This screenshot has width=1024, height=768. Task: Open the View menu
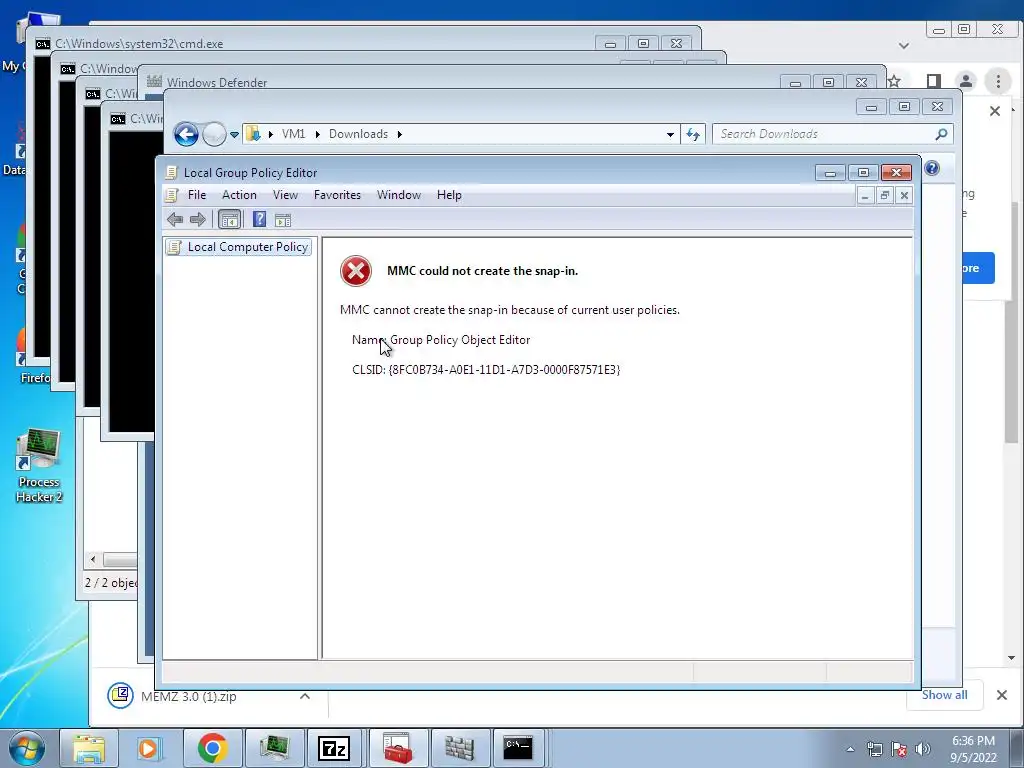[x=285, y=195]
